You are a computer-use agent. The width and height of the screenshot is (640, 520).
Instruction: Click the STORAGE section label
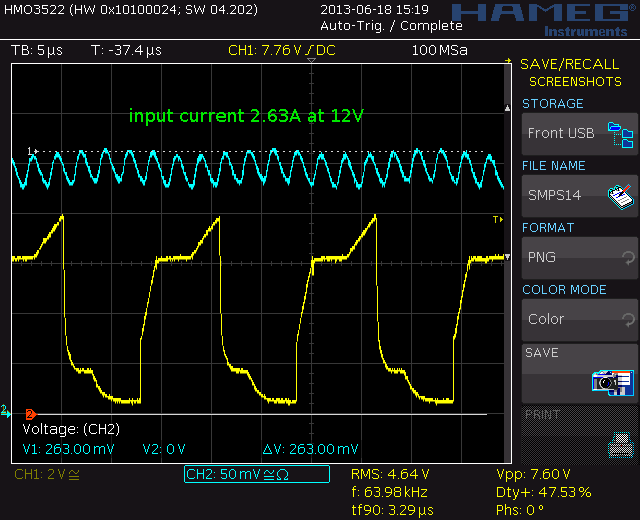coord(553,104)
